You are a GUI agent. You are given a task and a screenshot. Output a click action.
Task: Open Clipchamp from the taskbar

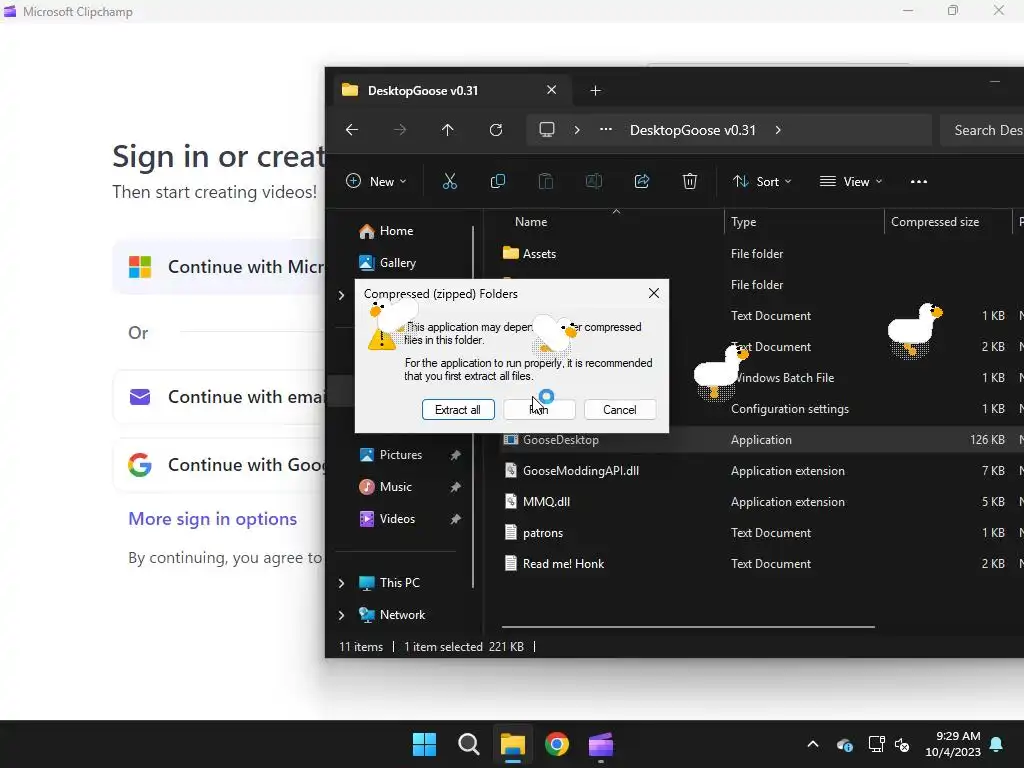[601, 744]
